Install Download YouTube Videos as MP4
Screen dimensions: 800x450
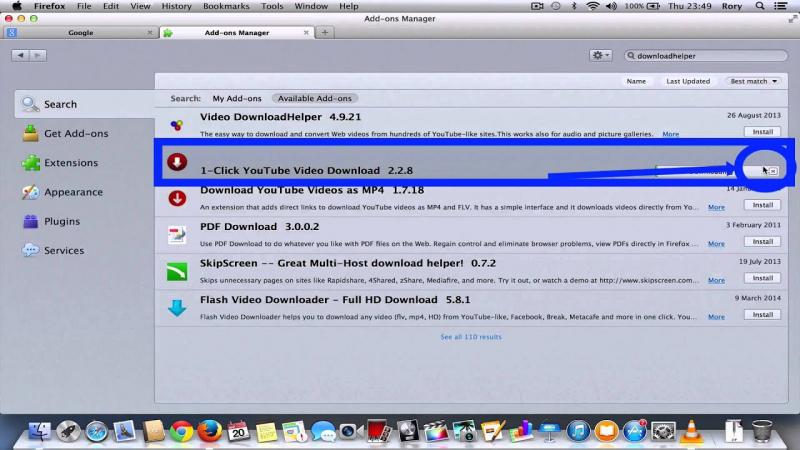pos(762,205)
